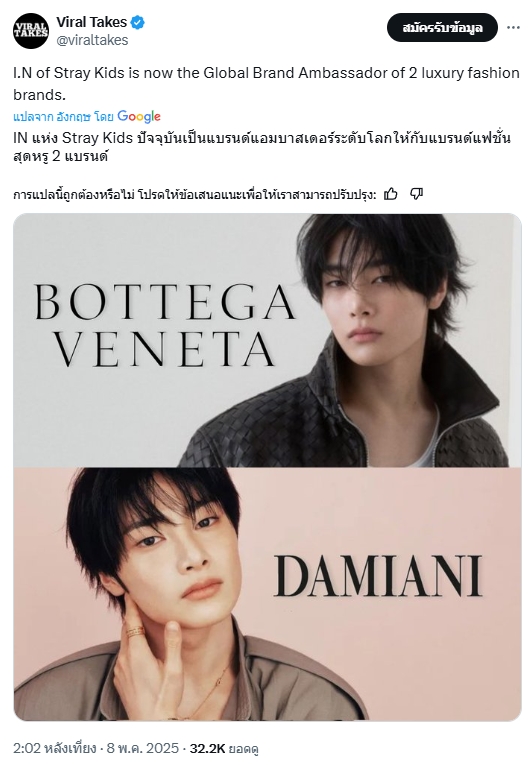Open the three-dot more options menu
531x765 pixels.
(x=513, y=28)
